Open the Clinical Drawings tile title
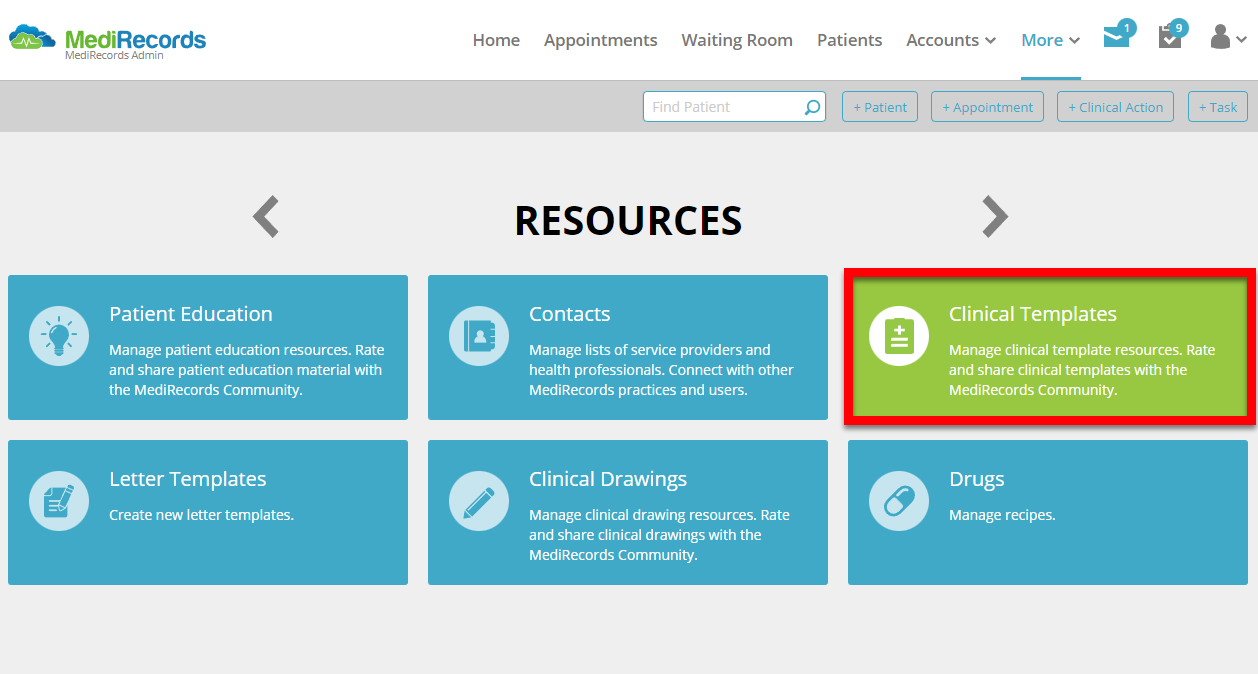Screen dimensions: 1258x674 (608, 479)
